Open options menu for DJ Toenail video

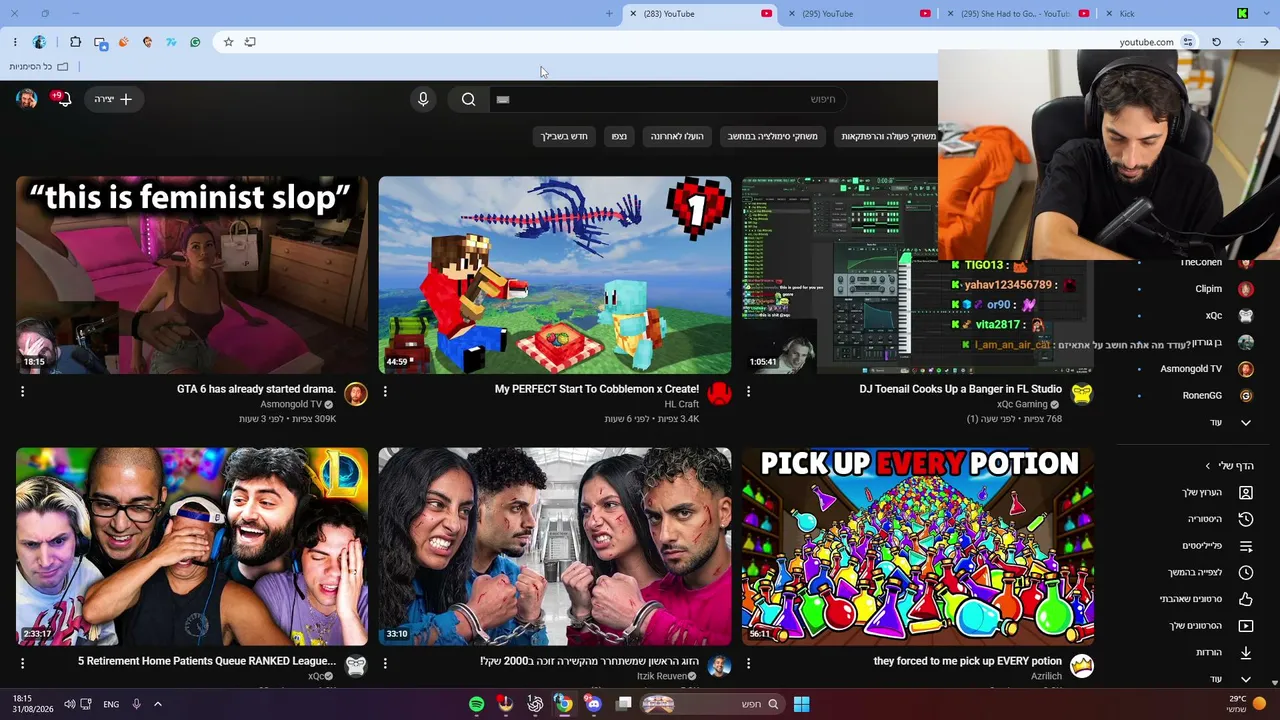tap(748, 391)
